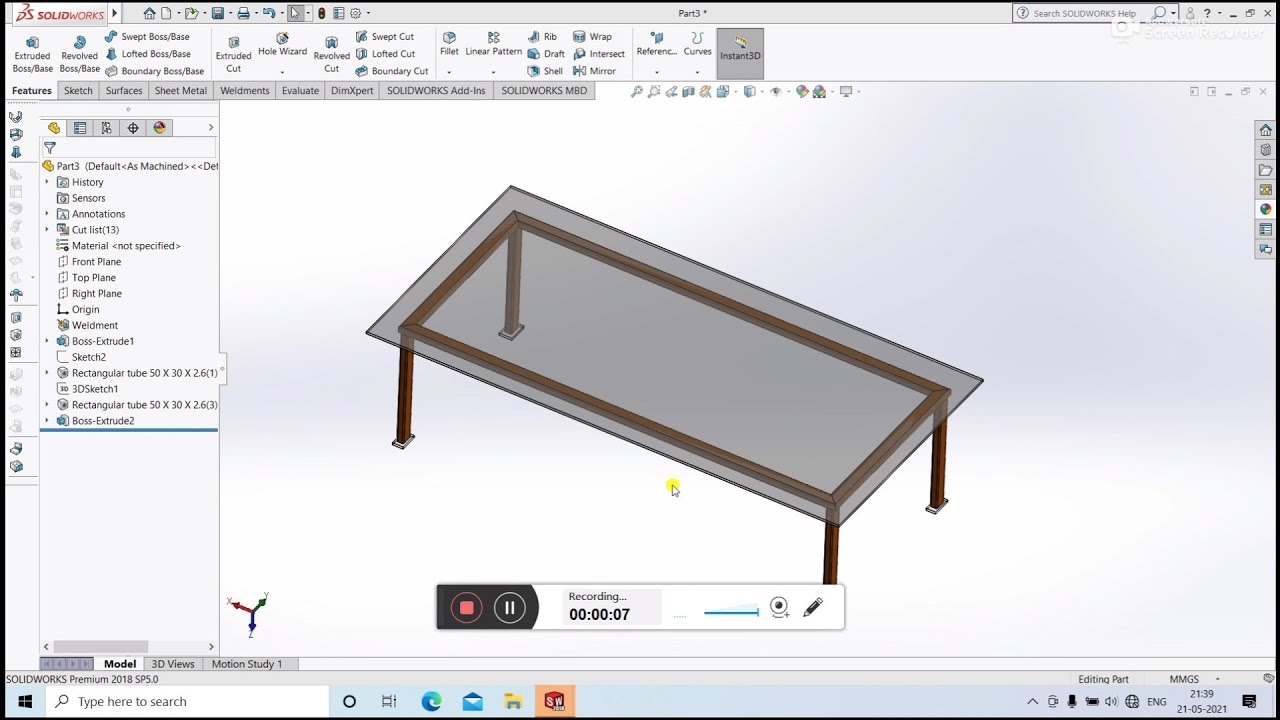Click the Swept Cut tool
The width and height of the screenshot is (1280, 720).
tap(384, 37)
